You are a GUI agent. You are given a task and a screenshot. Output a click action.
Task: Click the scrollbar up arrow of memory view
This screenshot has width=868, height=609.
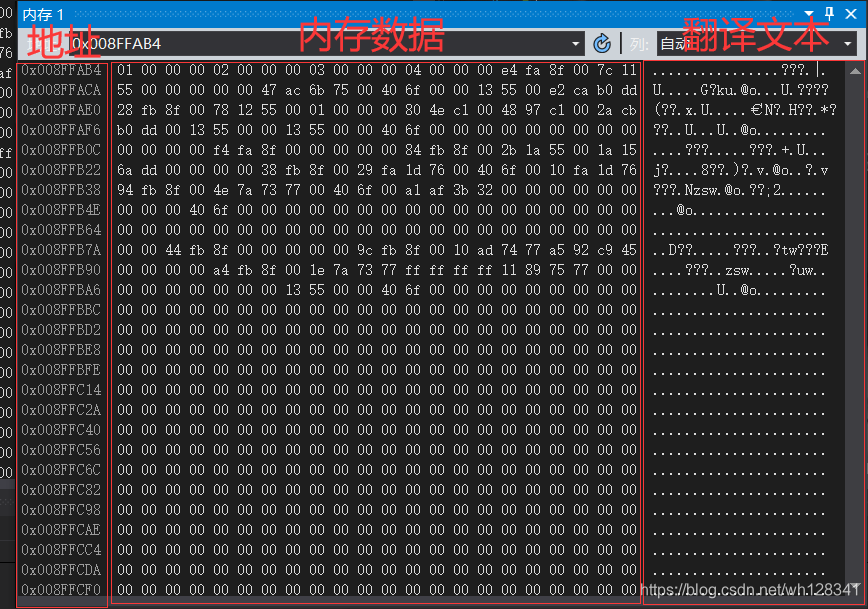coord(855,71)
